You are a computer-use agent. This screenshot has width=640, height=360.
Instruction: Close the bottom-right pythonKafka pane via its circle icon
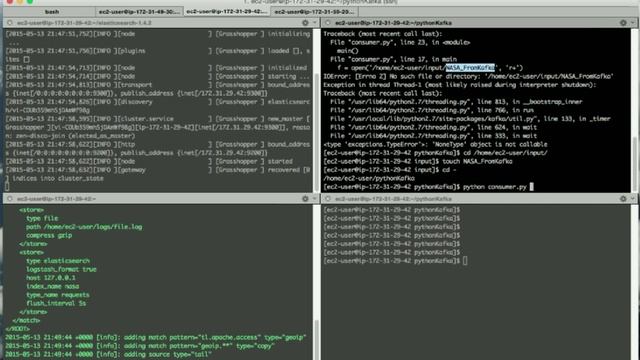click(328, 199)
